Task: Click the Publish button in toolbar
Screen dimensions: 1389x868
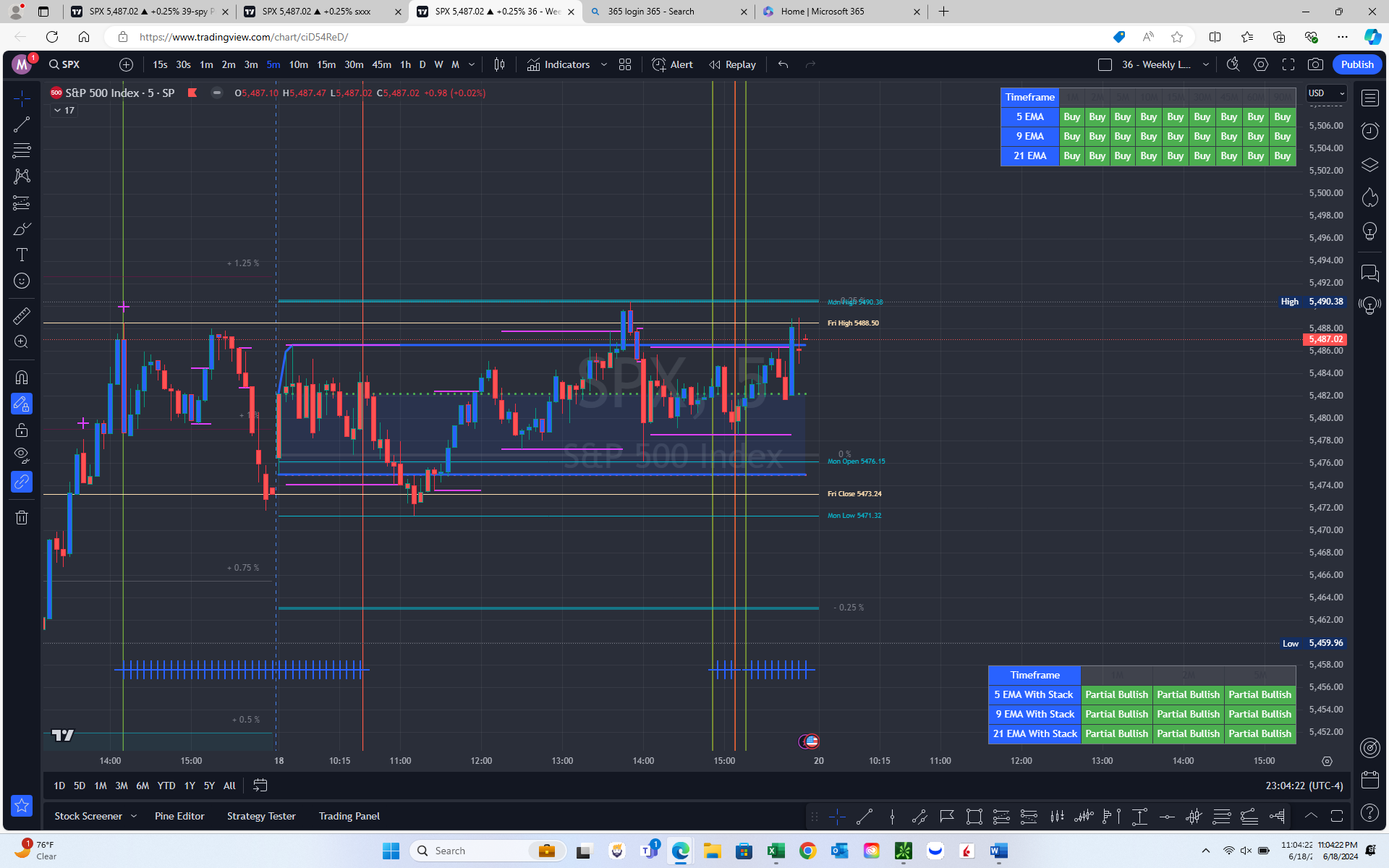Action: pyautogui.click(x=1357, y=64)
